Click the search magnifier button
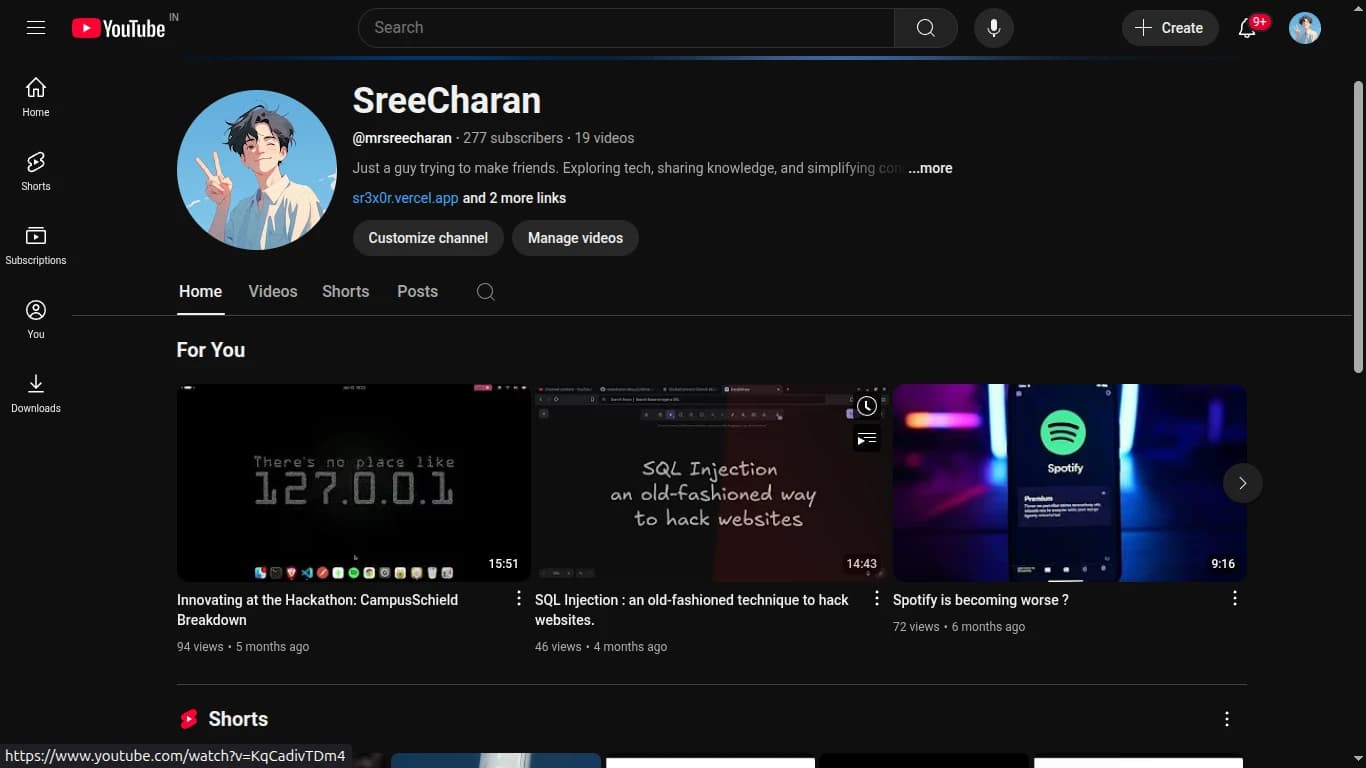The width and height of the screenshot is (1366, 768). [x=925, y=28]
